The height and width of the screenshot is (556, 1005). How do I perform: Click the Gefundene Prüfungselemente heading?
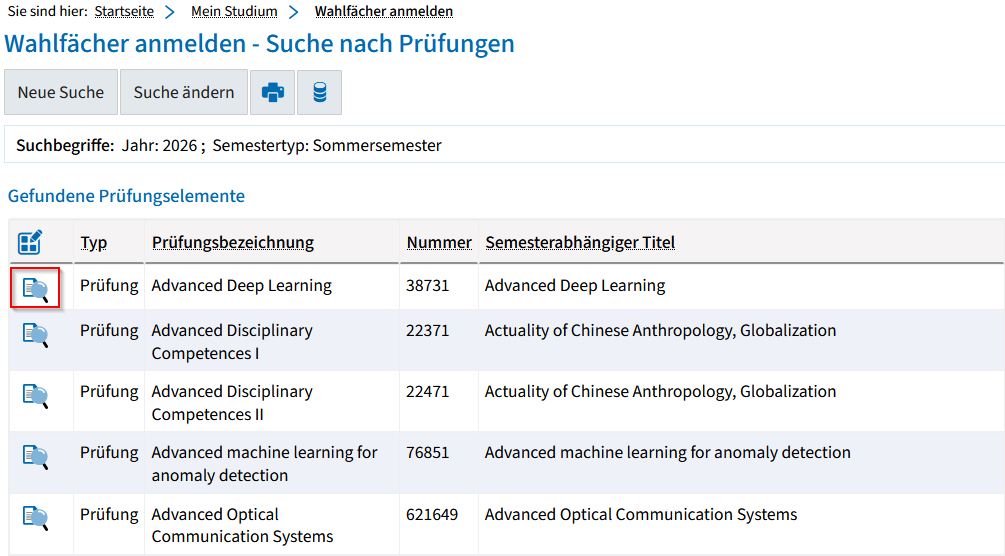click(126, 196)
